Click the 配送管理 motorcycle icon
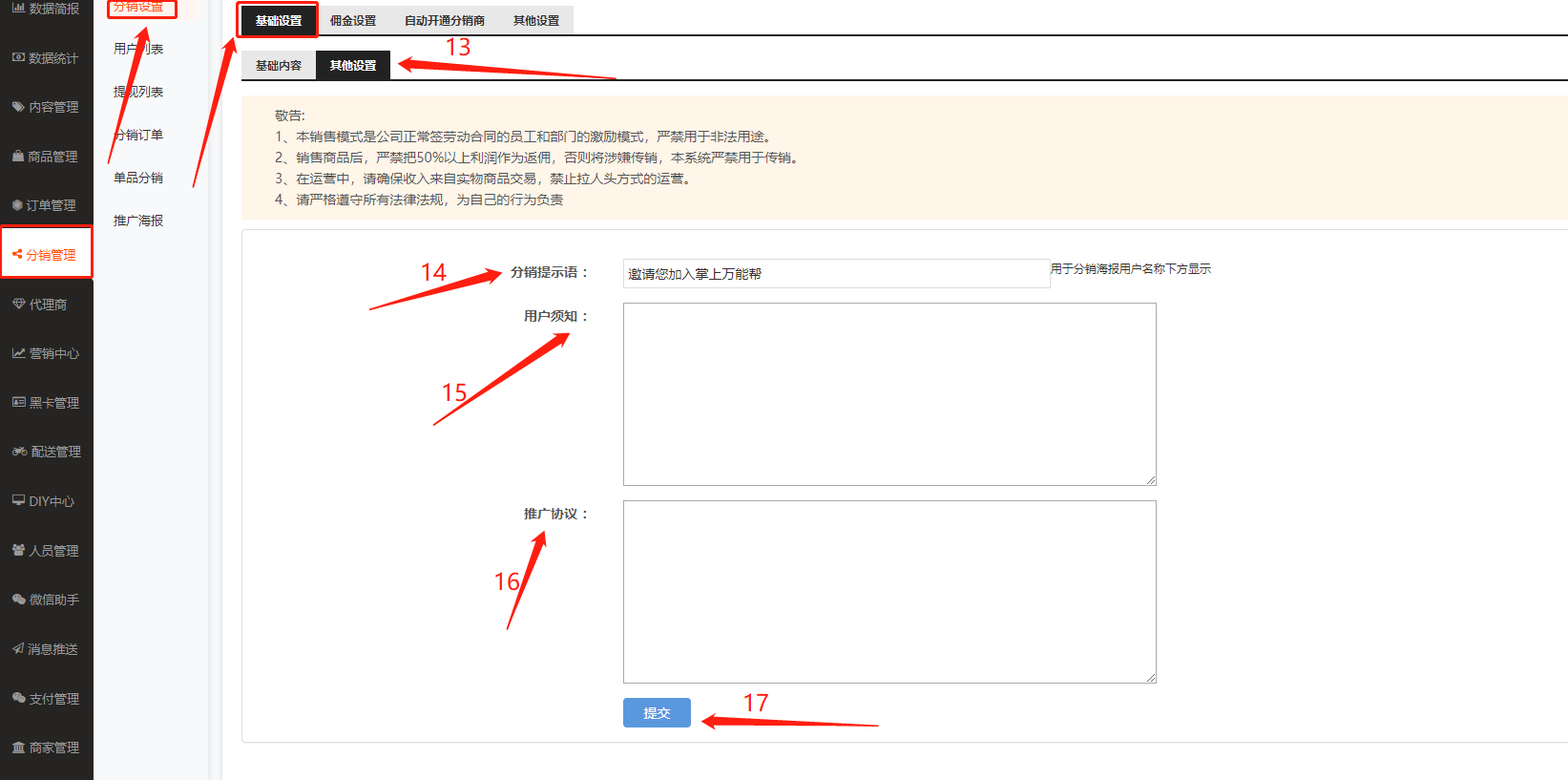The width and height of the screenshot is (1568, 780). coord(19,452)
